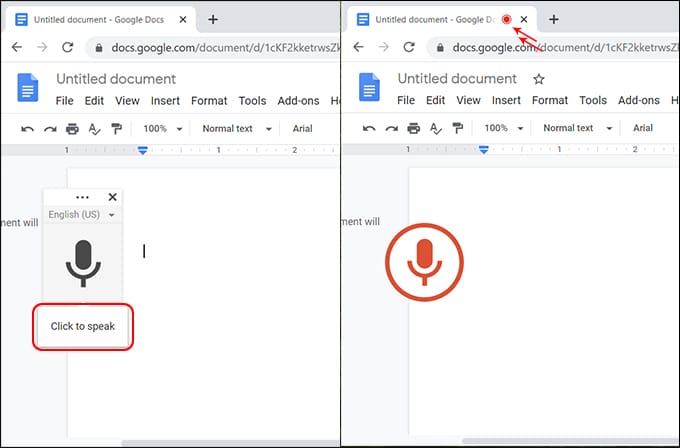This screenshot has width=680, height=448.
Task: Open a new tab in the right browser window
Action: 554,19
